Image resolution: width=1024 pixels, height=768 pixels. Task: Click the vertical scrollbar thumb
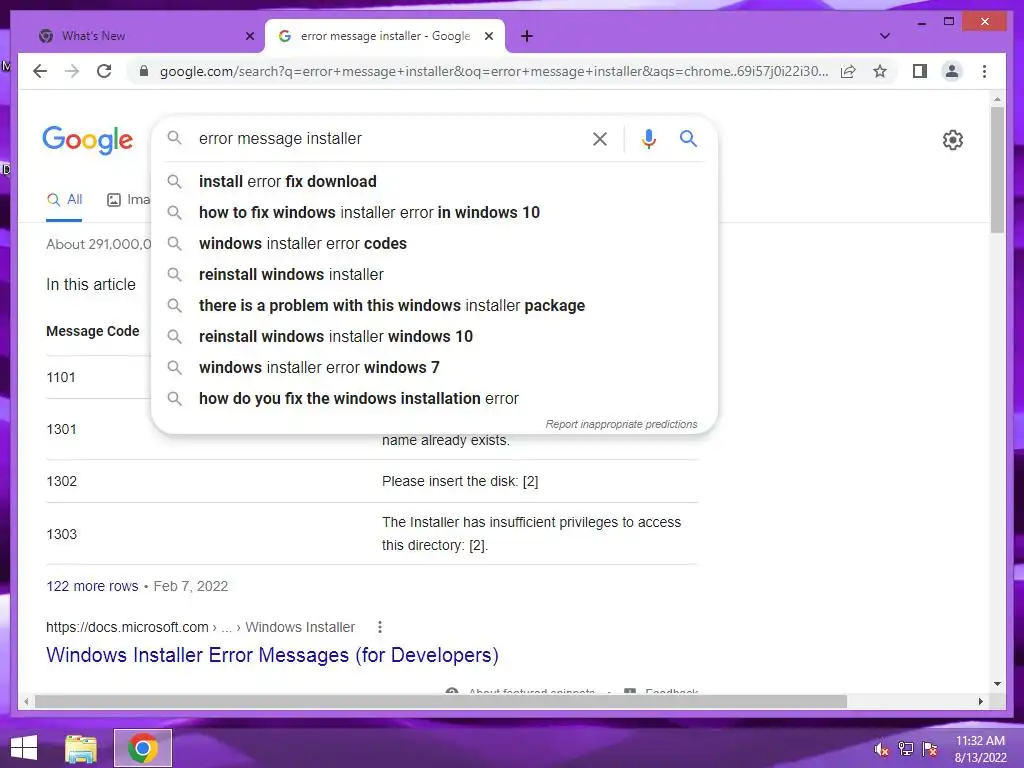click(x=997, y=170)
